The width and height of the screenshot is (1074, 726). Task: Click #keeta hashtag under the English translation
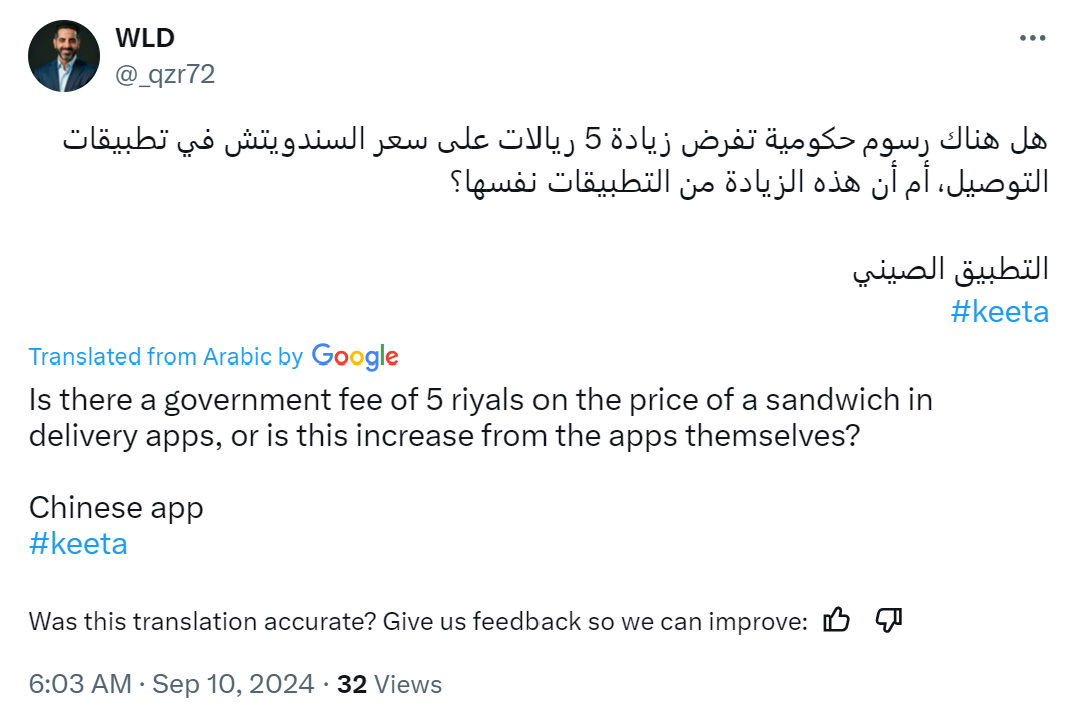pos(78,544)
